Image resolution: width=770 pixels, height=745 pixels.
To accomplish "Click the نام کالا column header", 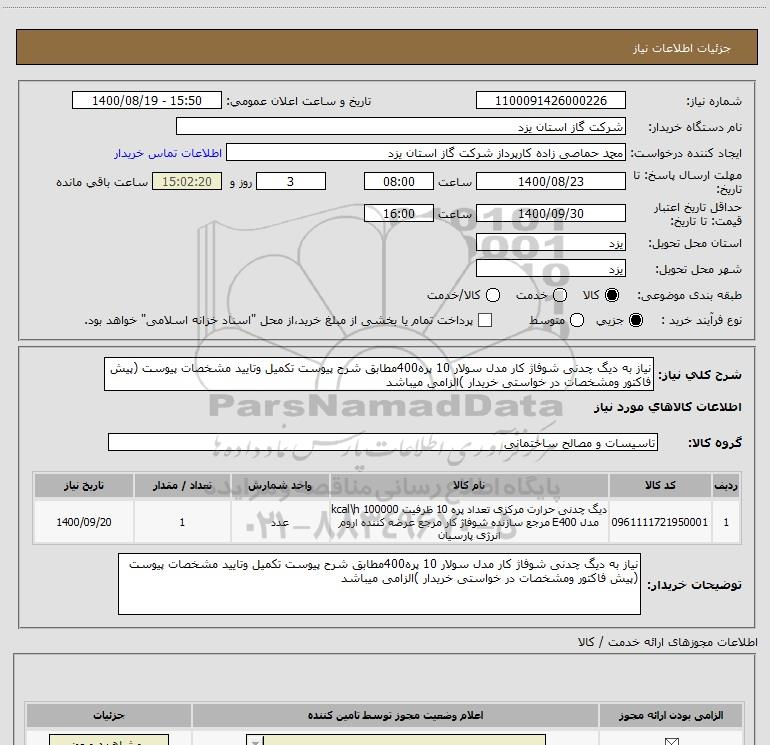I will click(x=469, y=485).
